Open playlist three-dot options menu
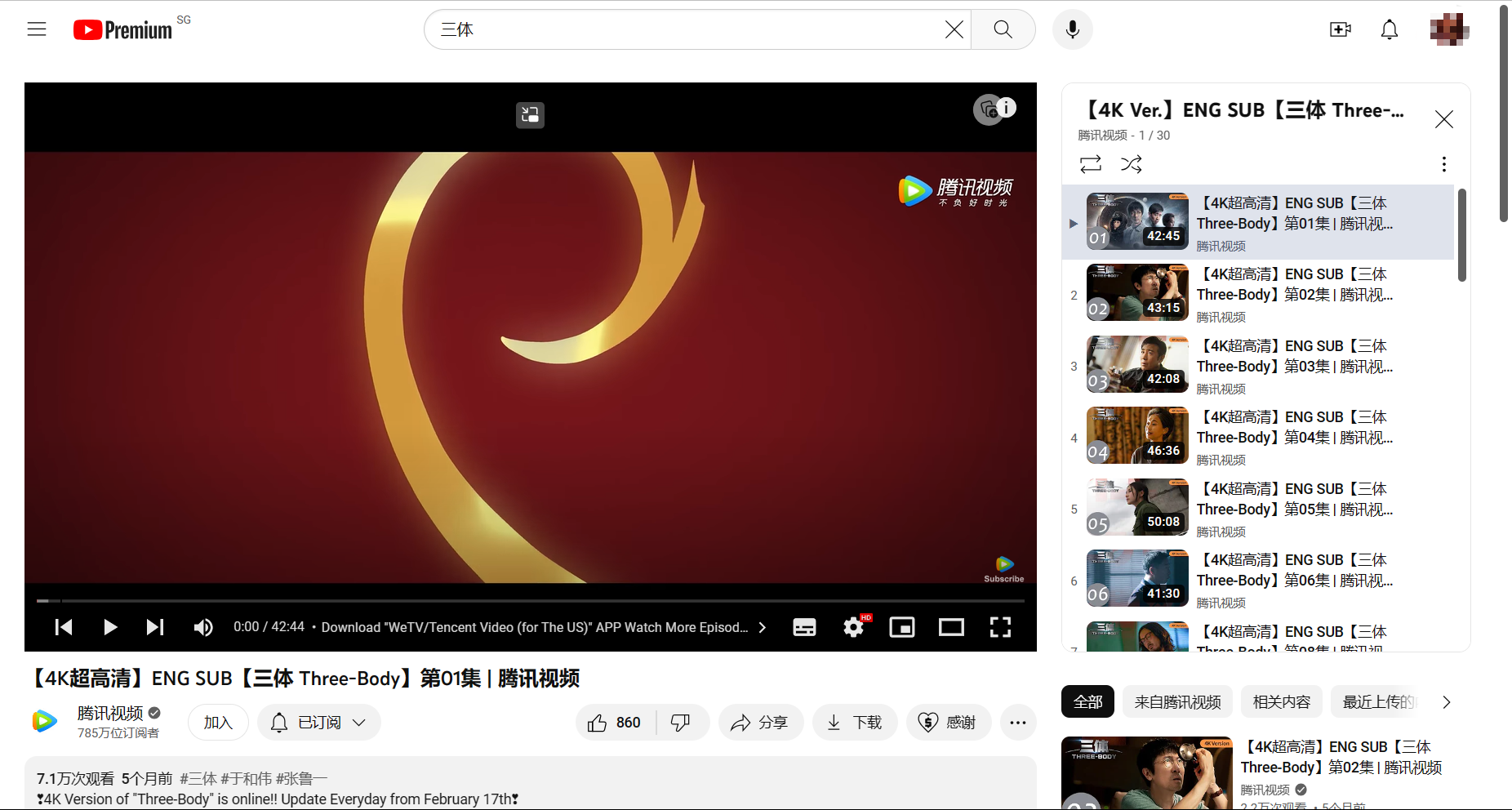This screenshot has height=810, width=1512. pyautogui.click(x=1443, y=164)
